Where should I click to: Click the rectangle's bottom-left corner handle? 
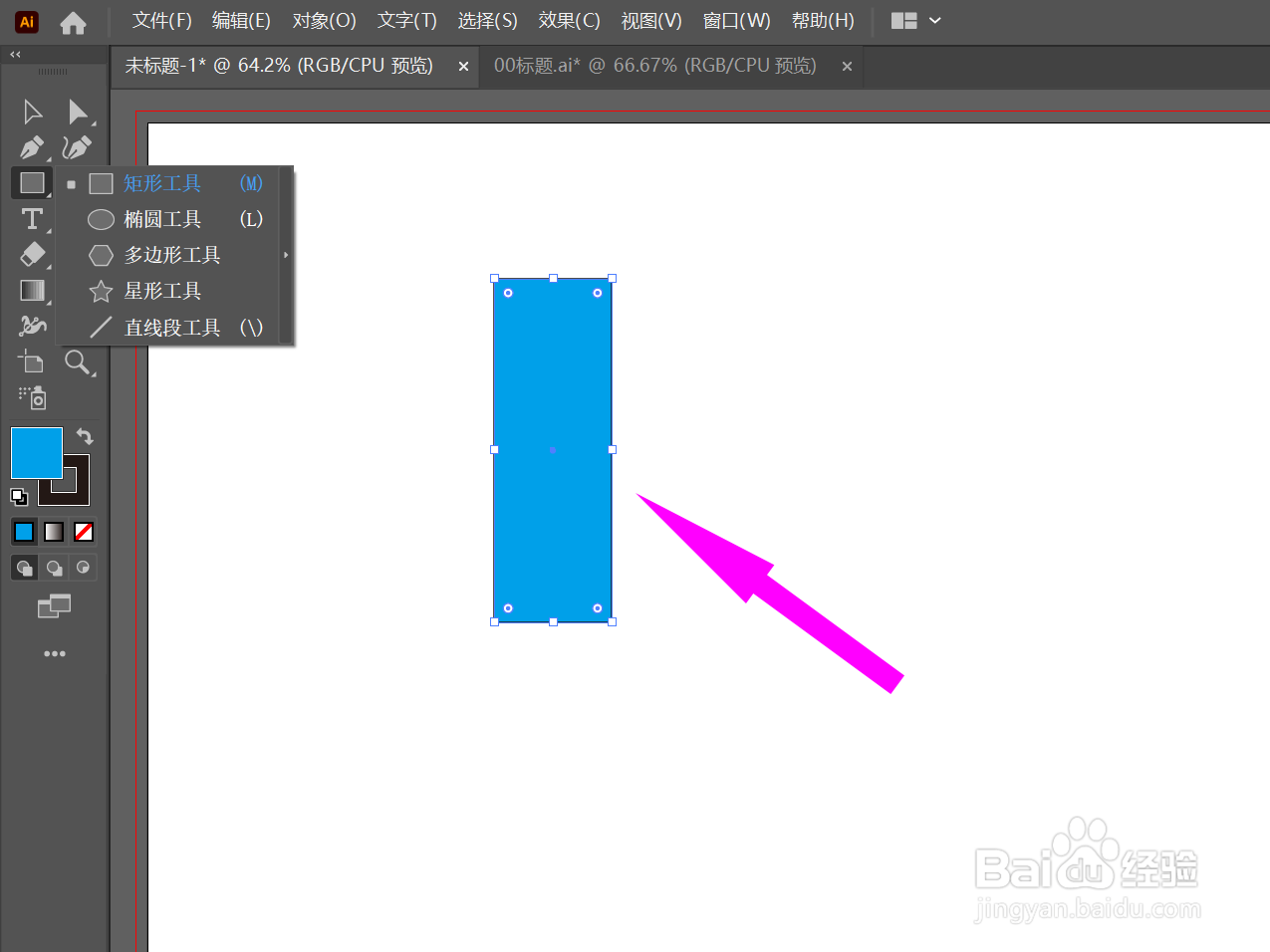point(494,621)
